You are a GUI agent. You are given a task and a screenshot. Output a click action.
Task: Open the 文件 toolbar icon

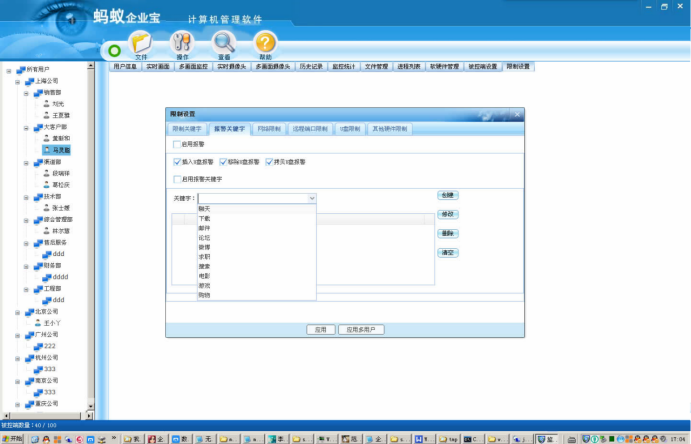[x=141, y=43]
